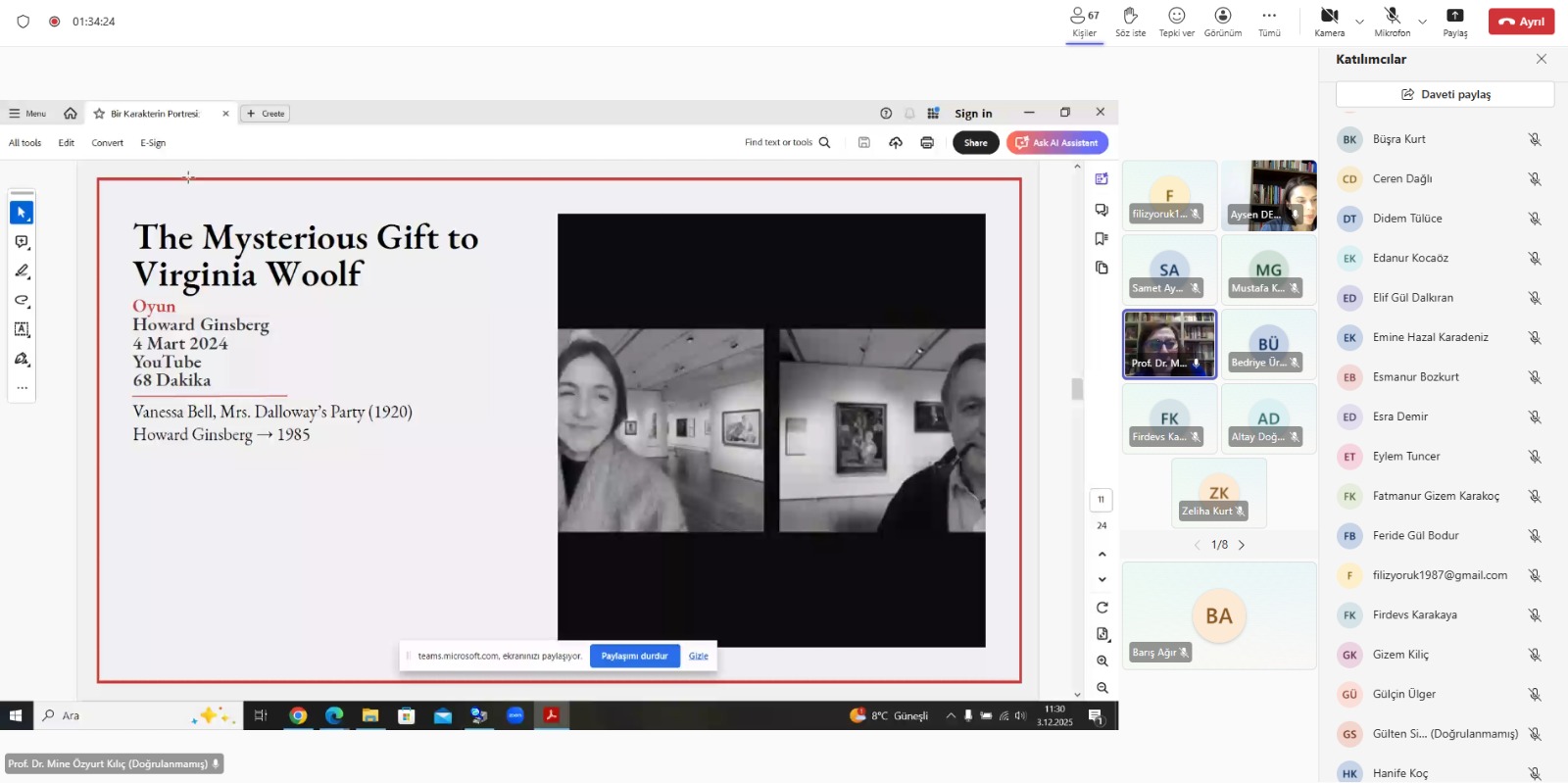Click the Paylaş share screen icon
The width and height of the screenshot is (1568, 783).
tap(1454, 22)
